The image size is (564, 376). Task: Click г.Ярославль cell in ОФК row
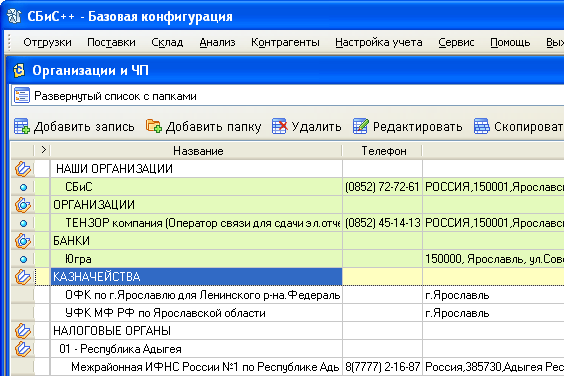coord(494,295)
